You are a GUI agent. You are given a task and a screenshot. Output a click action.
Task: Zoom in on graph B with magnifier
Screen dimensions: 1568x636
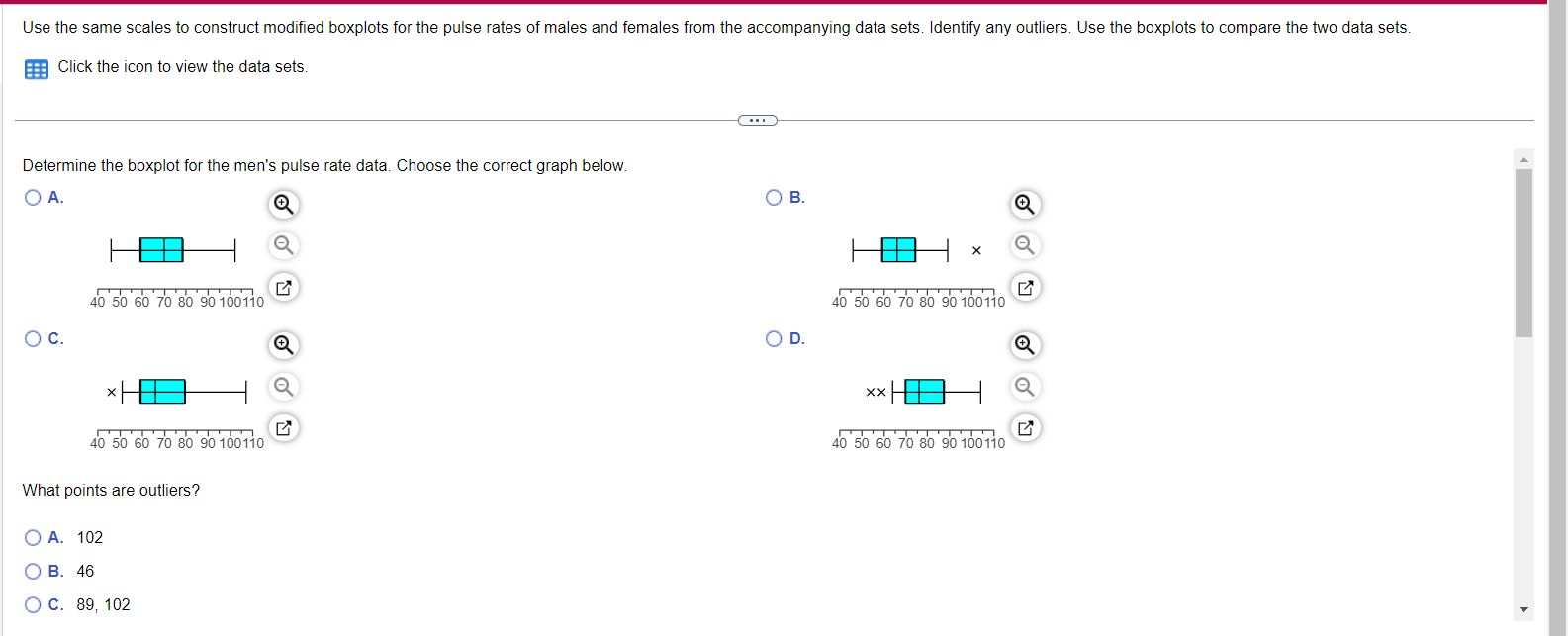tap(1026, 204)
